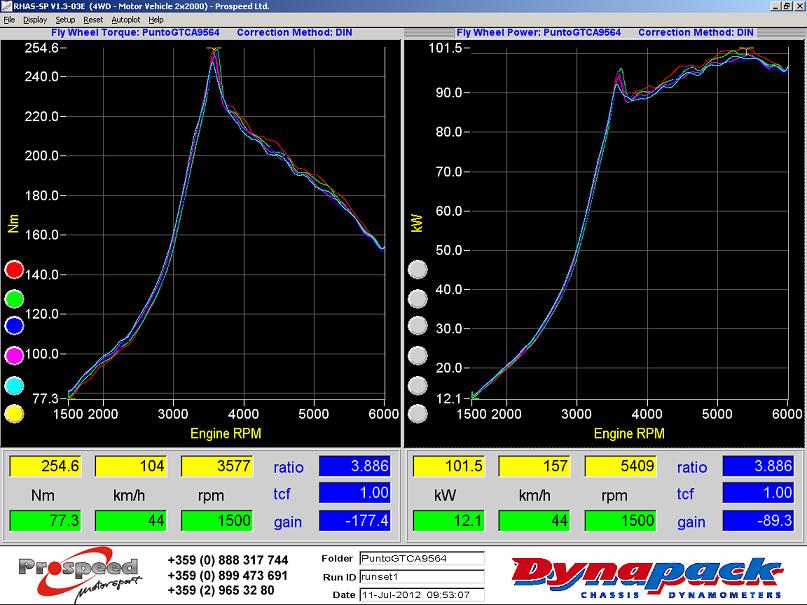Toggle the blue run trace indicator
The height and width of the screenshot is (605, 807).
pyautogui.click(x=14, y=326)
